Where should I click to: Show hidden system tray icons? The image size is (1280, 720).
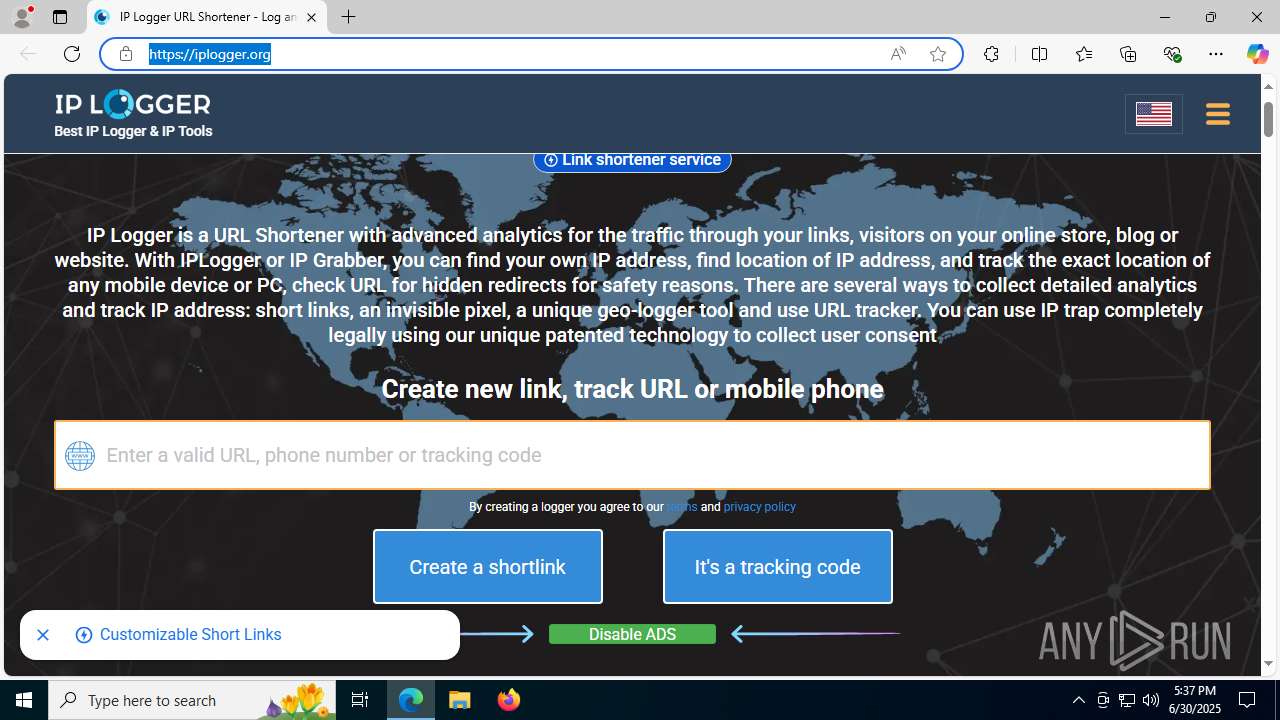(1078, 700)
